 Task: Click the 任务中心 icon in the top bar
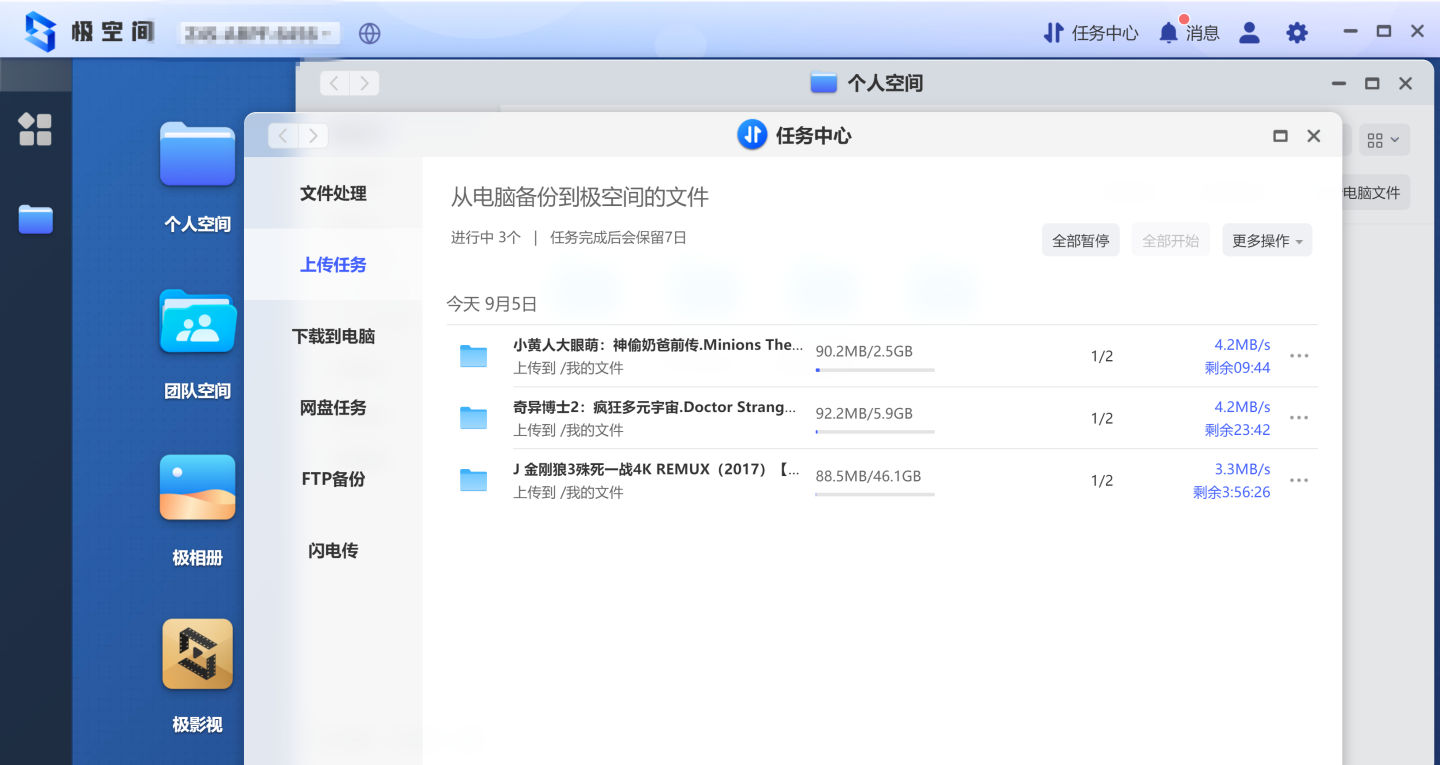point(1053,32)
